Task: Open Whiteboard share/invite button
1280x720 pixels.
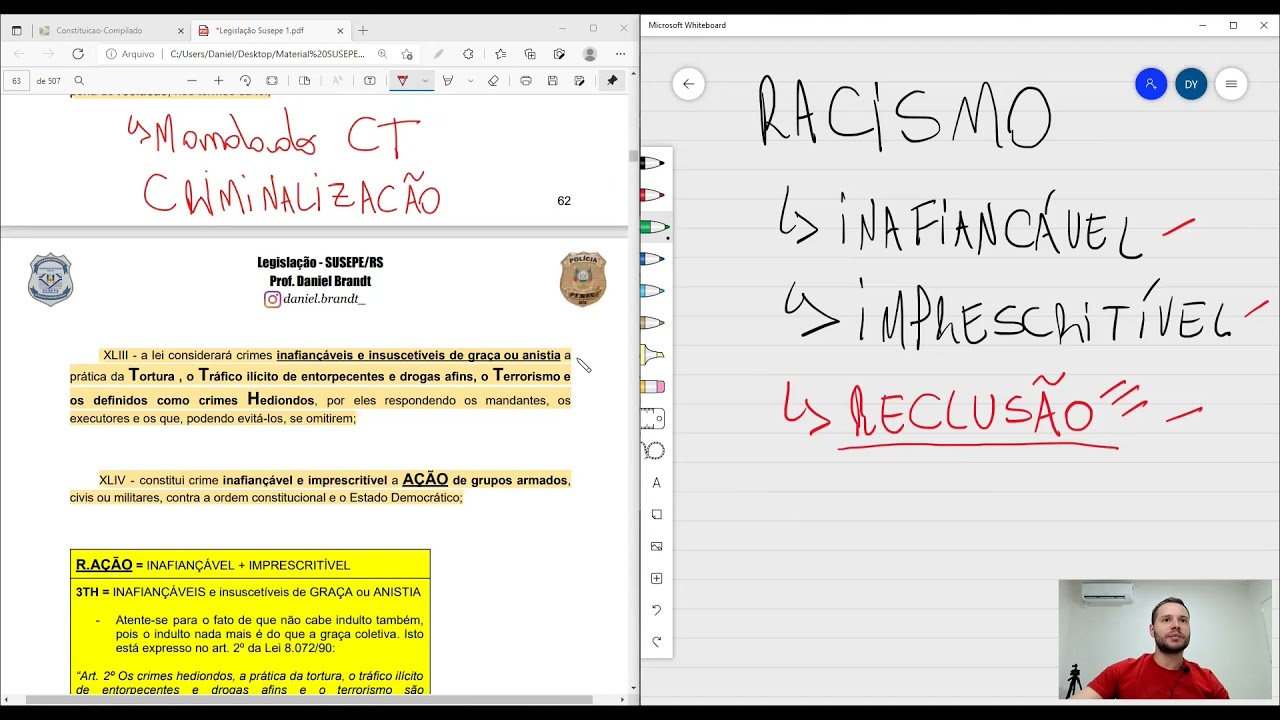Action: (1151, 84)
